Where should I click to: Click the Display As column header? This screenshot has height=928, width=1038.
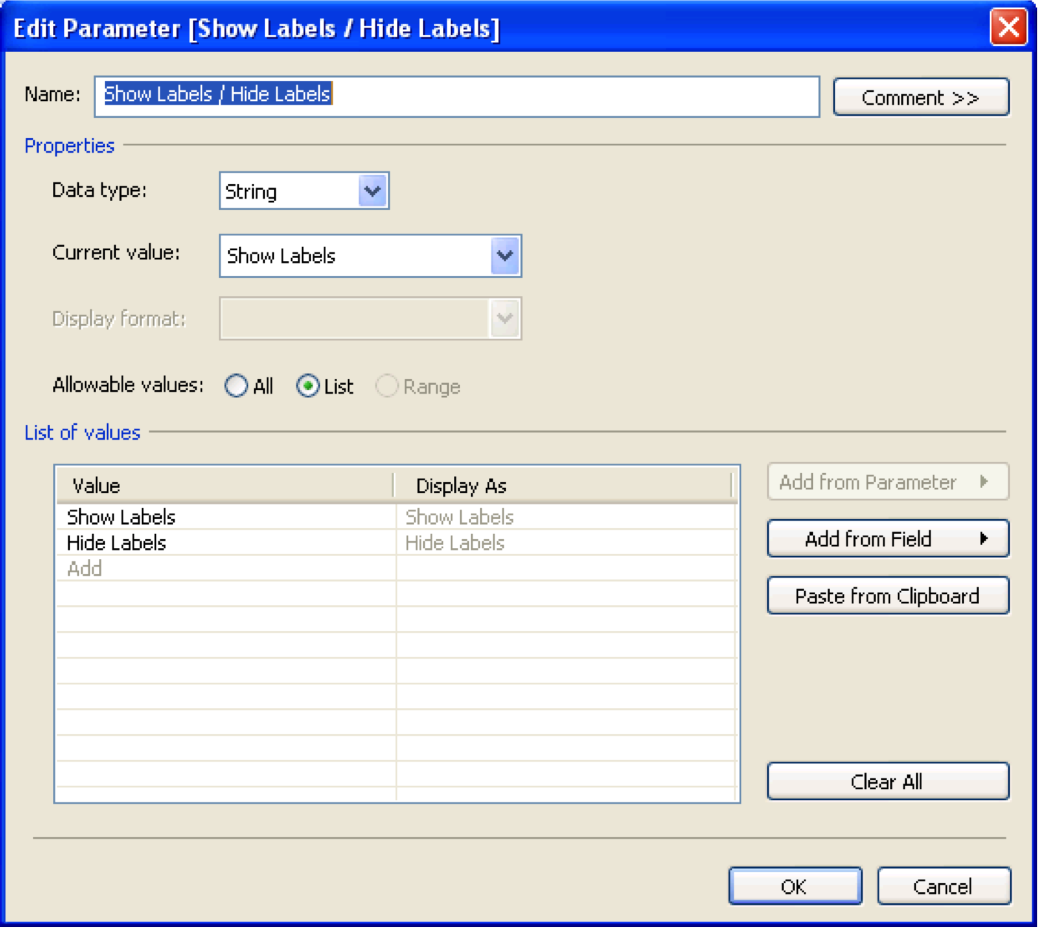(563, 486)
